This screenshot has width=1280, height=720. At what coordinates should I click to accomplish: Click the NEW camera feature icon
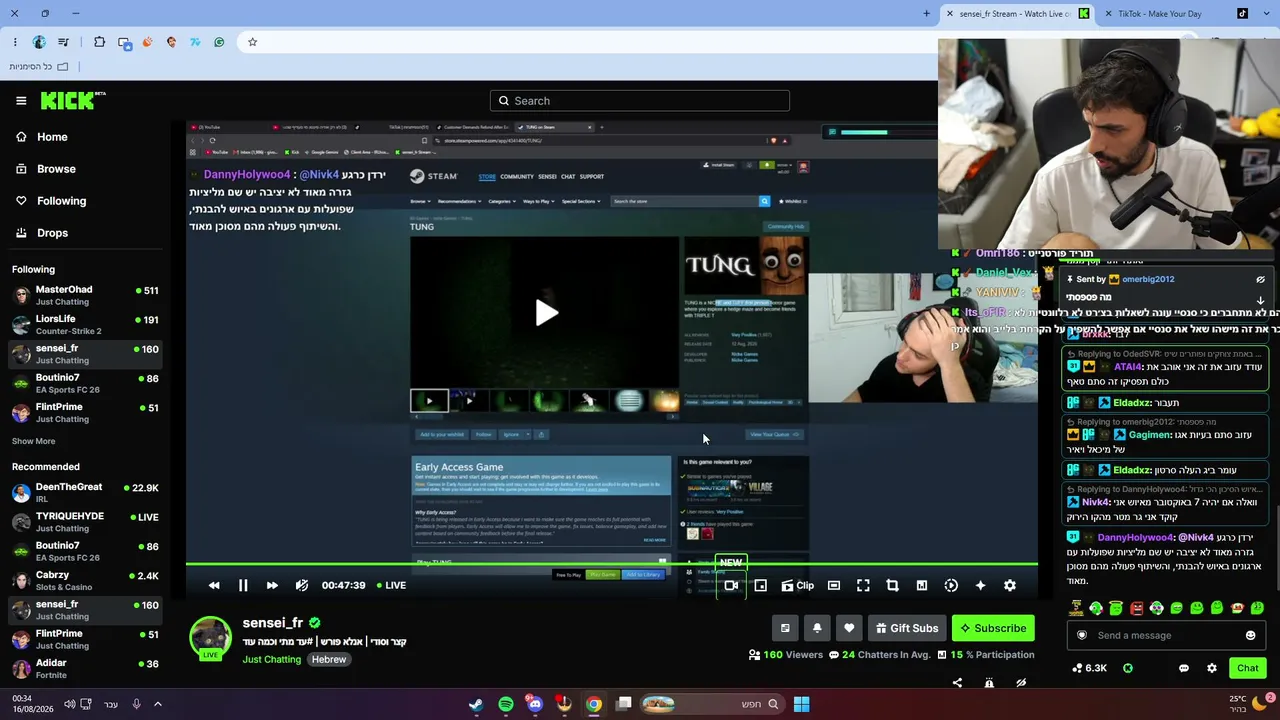coord(731,585)
